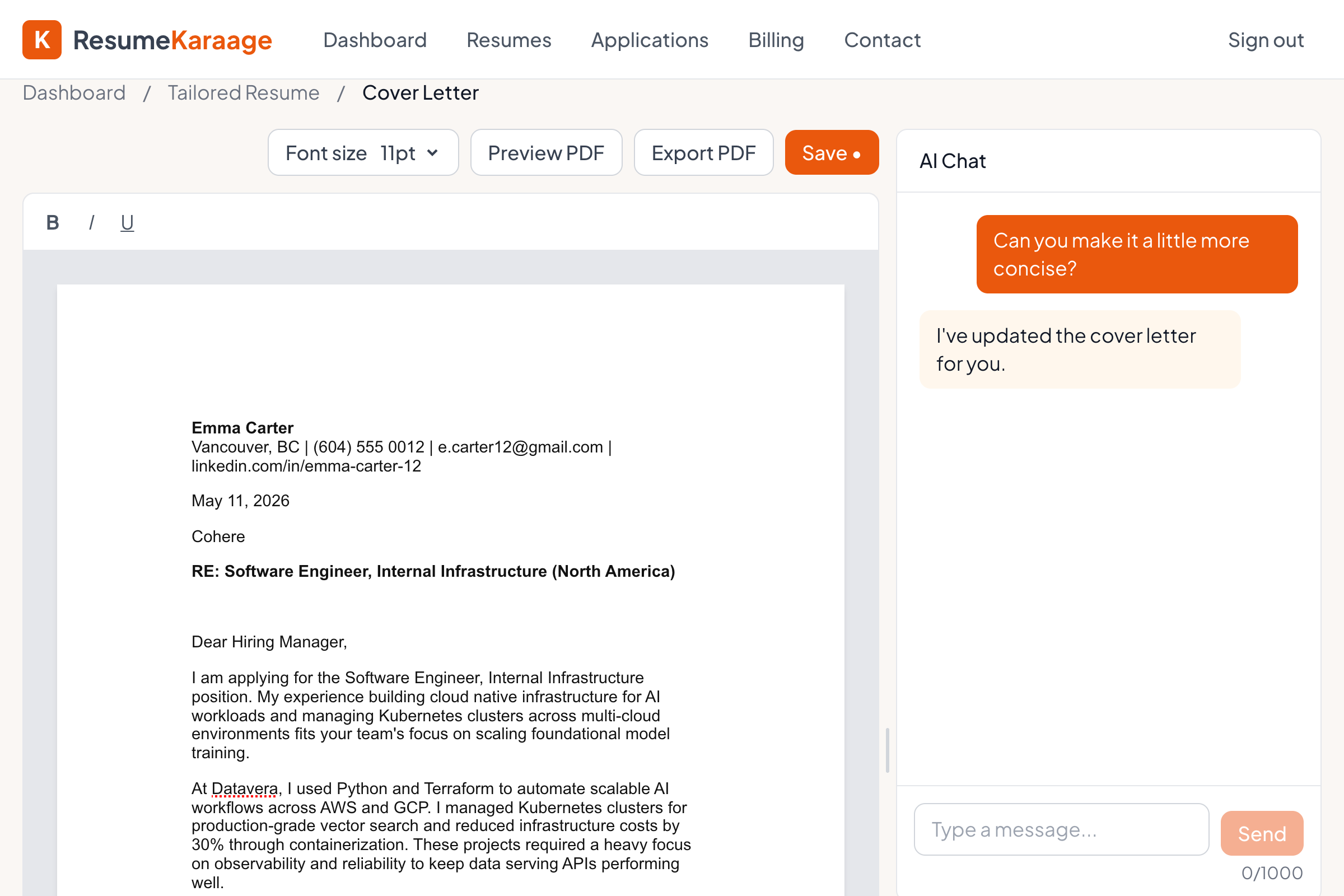1344x896 pixels.
Task: Click the company name Cohere
Action: point(218,536)
